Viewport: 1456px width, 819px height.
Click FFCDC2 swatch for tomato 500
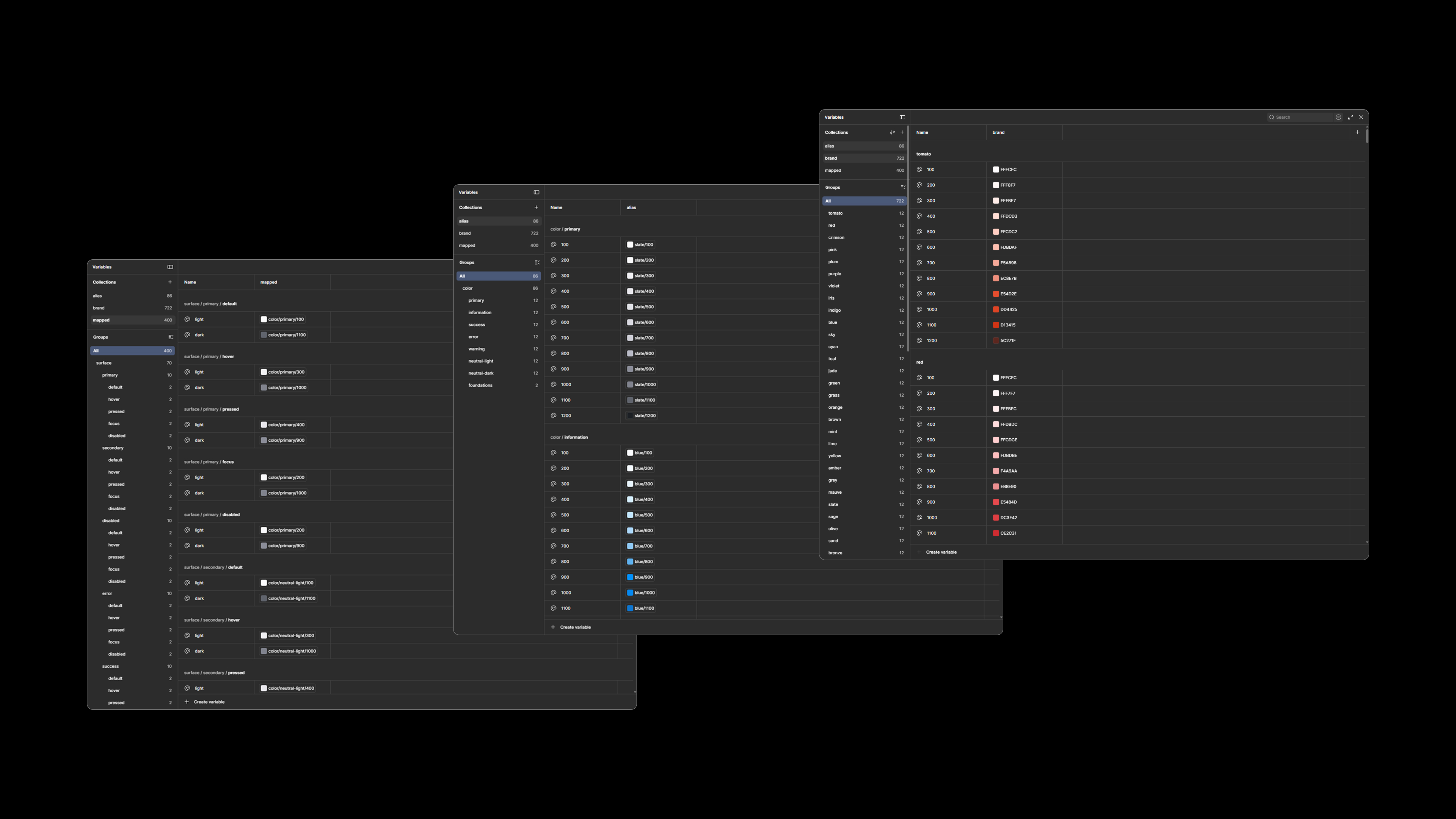[x=996, y=232]
